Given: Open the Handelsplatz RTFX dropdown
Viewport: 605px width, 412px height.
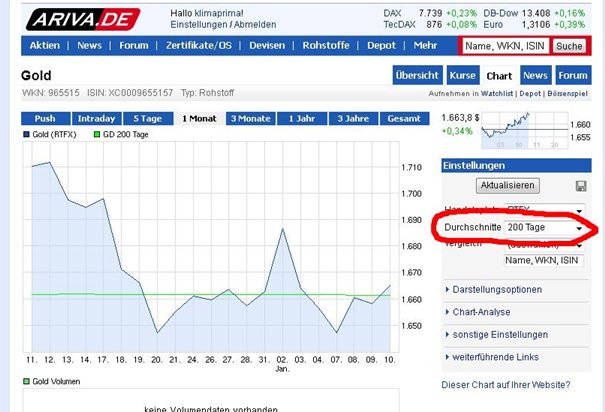Looking at the screenshot, I should coord(544,211).
